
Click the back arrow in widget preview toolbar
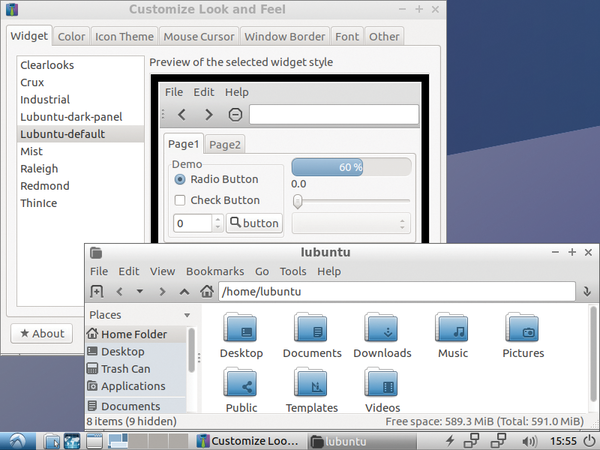coord(182,114)
